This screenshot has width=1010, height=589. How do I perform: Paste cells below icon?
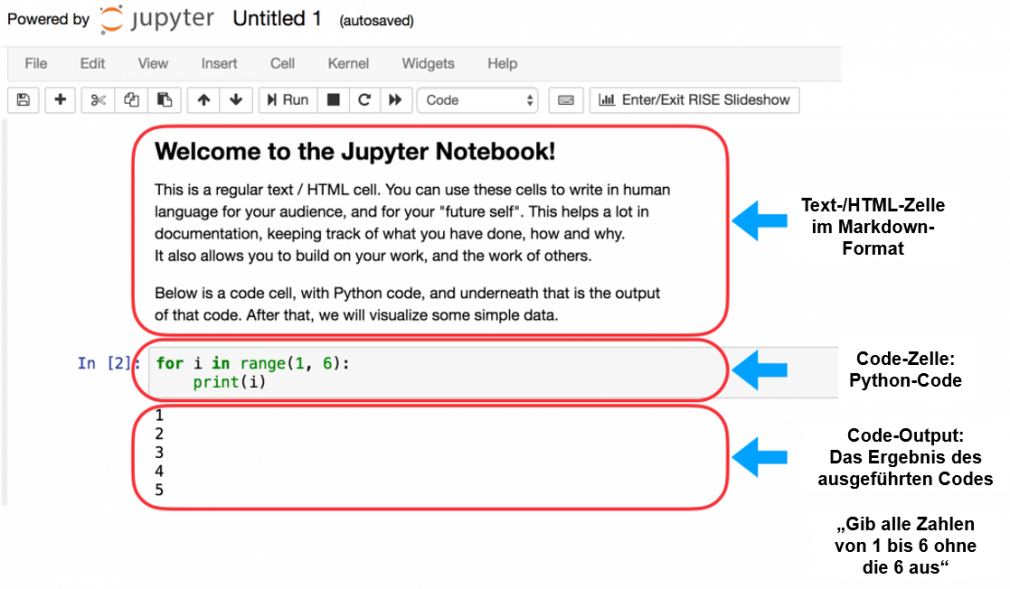[x=165, y=100]
